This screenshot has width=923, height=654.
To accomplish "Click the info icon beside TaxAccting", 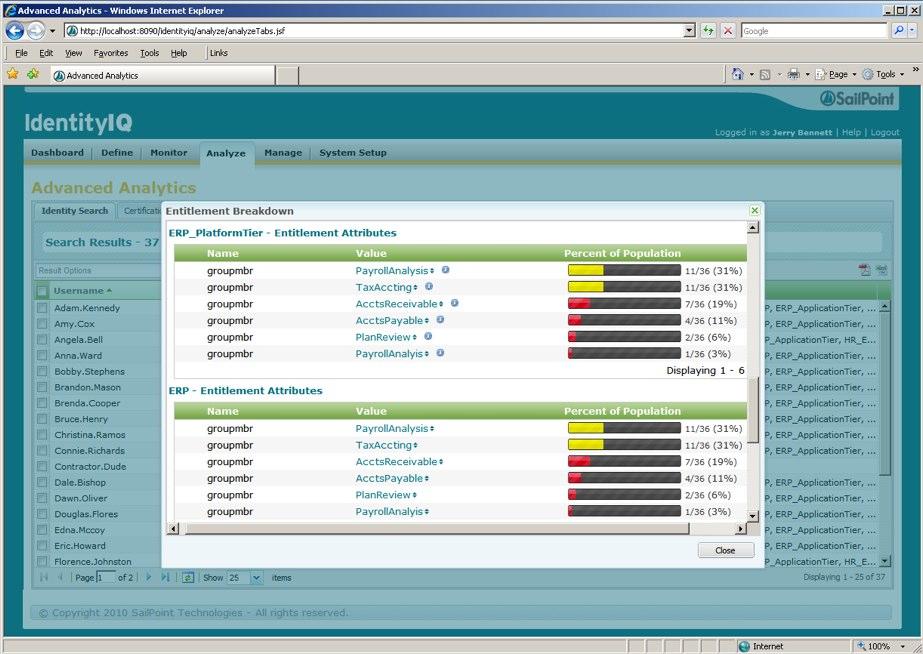I will (x=429, y=287).
